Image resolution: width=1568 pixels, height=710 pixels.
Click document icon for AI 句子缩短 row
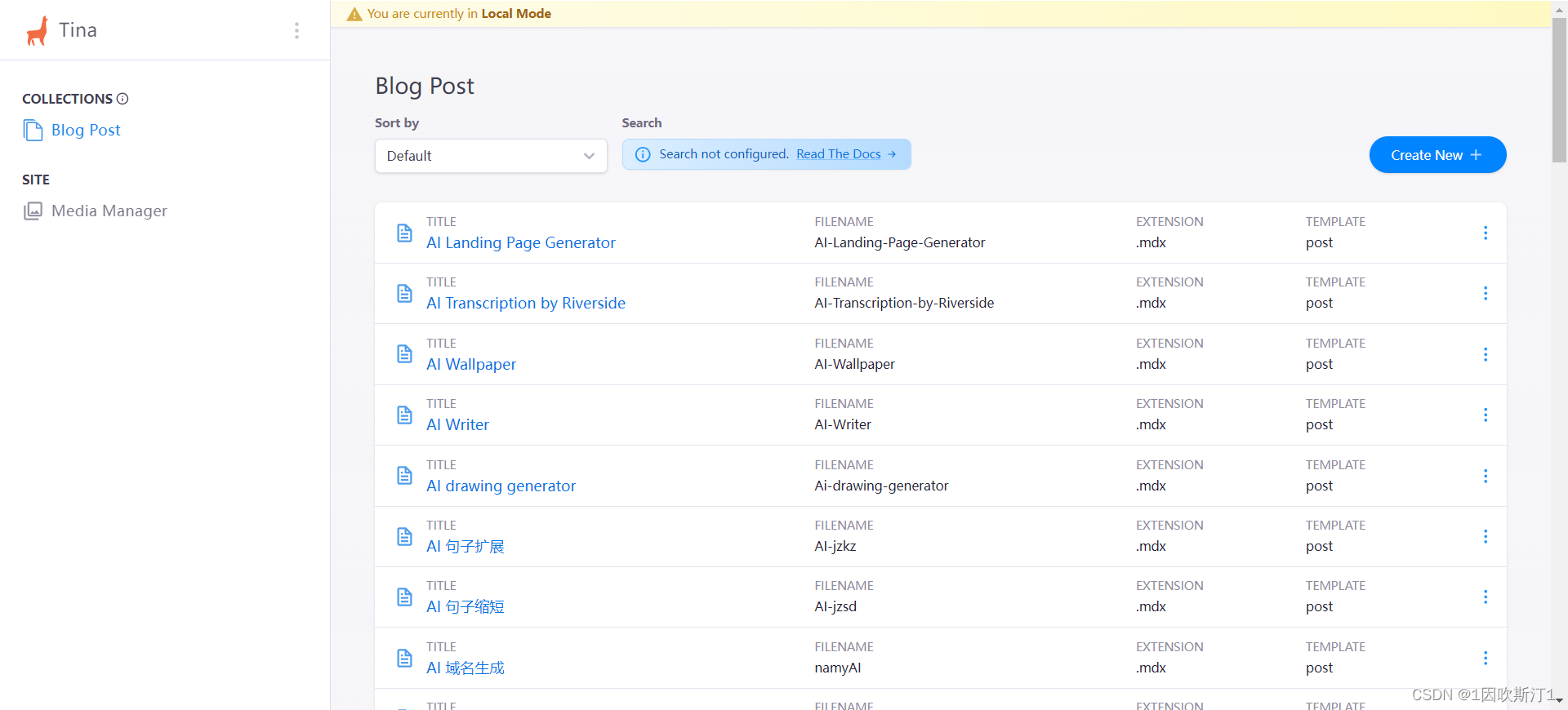pos(404,597)
